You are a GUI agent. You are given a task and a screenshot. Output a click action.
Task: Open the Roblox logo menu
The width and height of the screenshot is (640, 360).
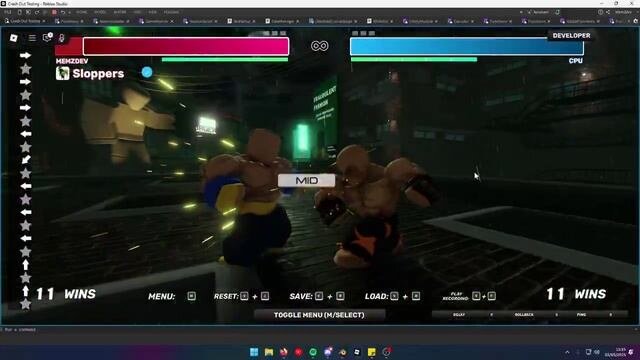pos(13,38)
